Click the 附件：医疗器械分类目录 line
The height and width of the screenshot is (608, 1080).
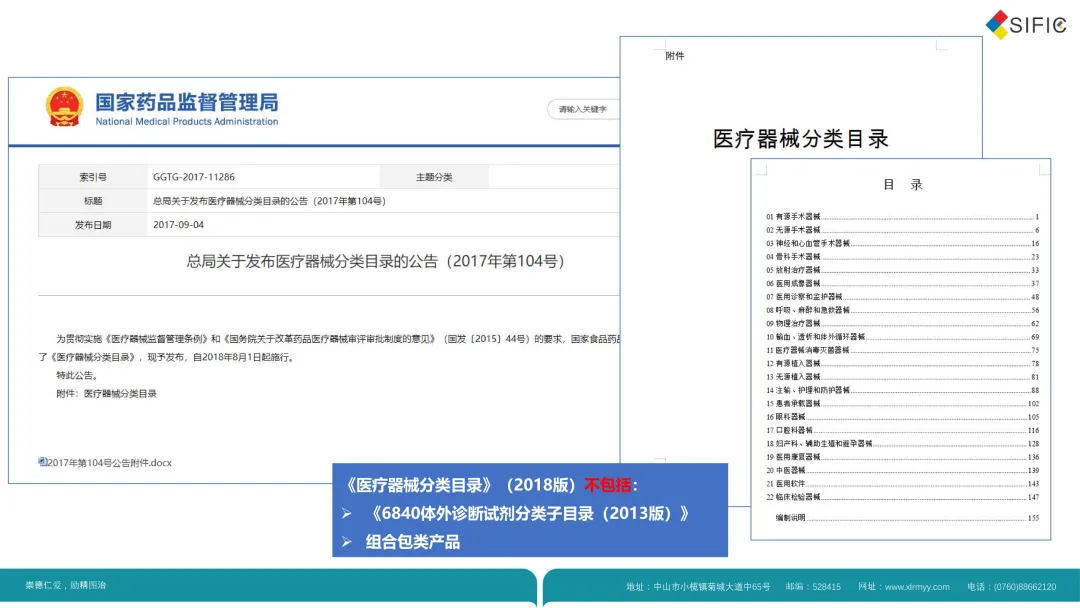(x=107, y=394)
